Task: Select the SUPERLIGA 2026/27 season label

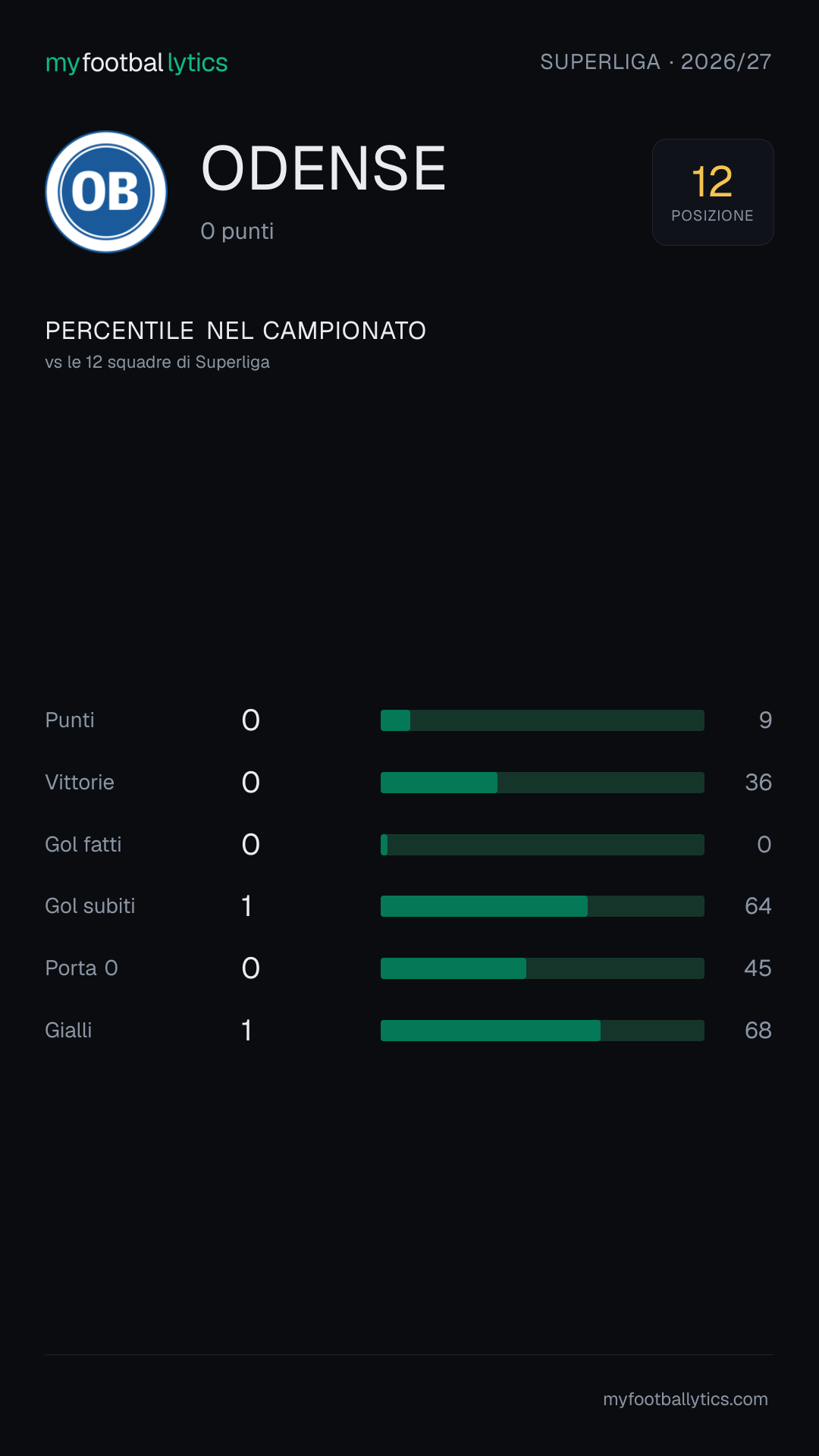Action: [656, 61]
